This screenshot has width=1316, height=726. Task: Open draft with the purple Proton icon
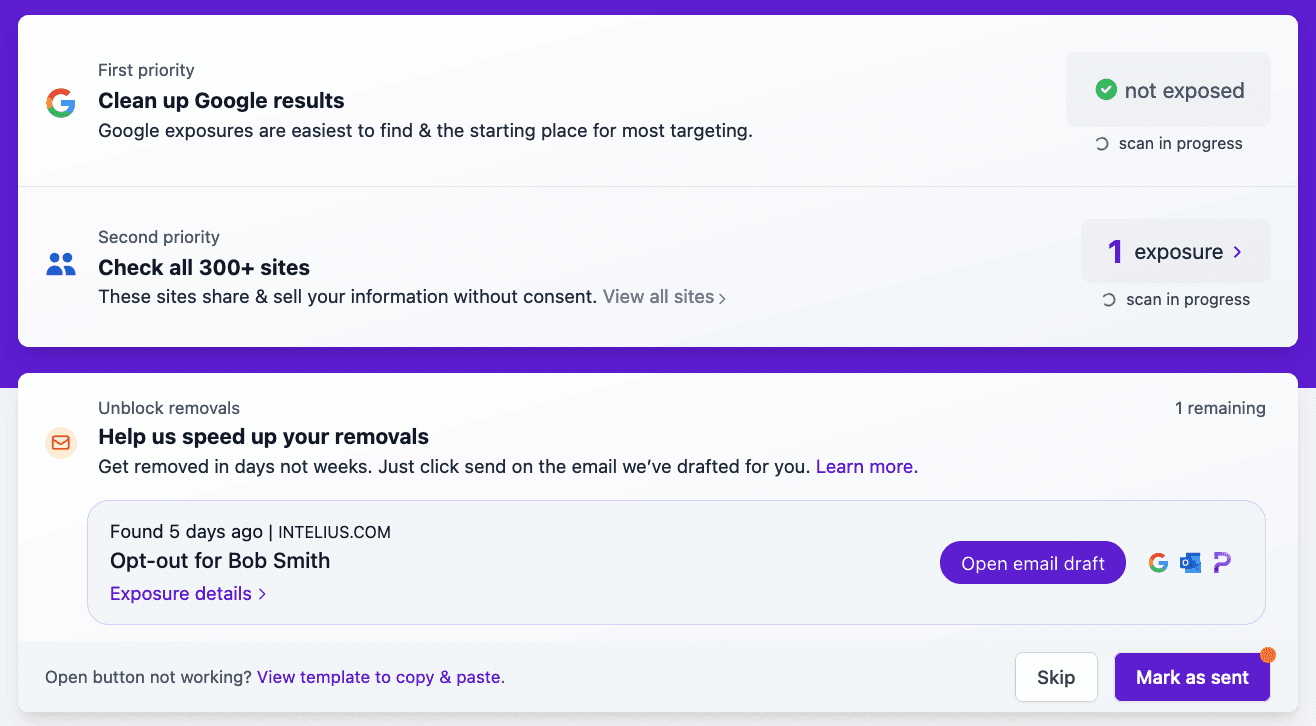pyautogui.click(x=1222, y=563)
